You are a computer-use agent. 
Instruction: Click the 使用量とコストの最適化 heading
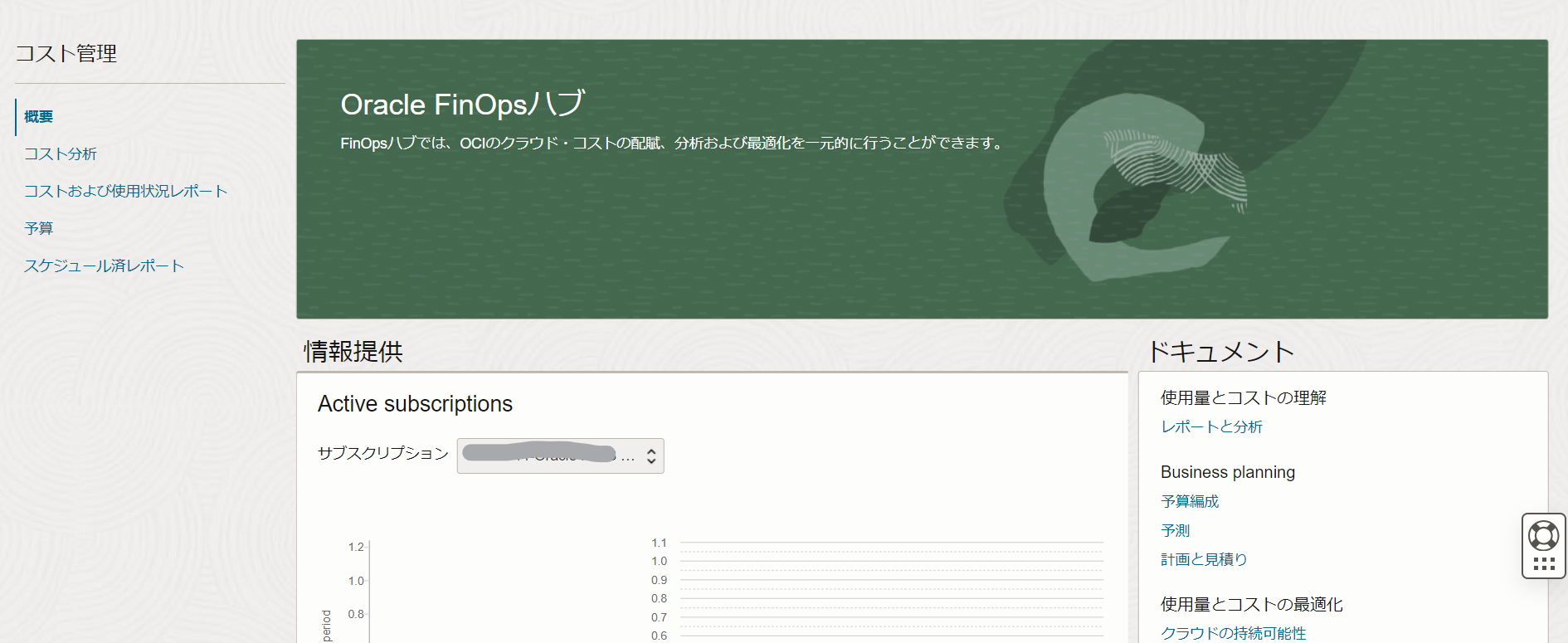click(1252, 605)
